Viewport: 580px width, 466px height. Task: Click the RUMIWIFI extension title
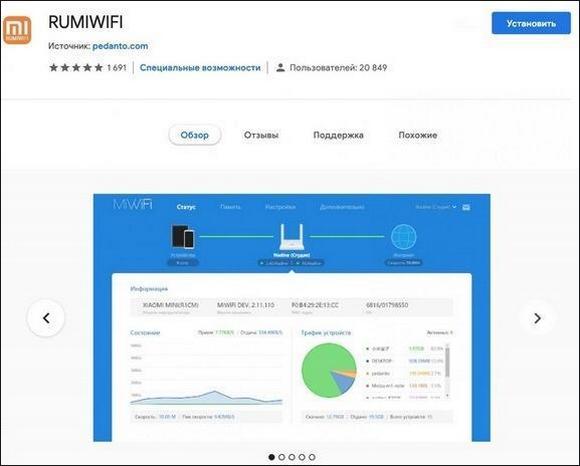point(85,22)
